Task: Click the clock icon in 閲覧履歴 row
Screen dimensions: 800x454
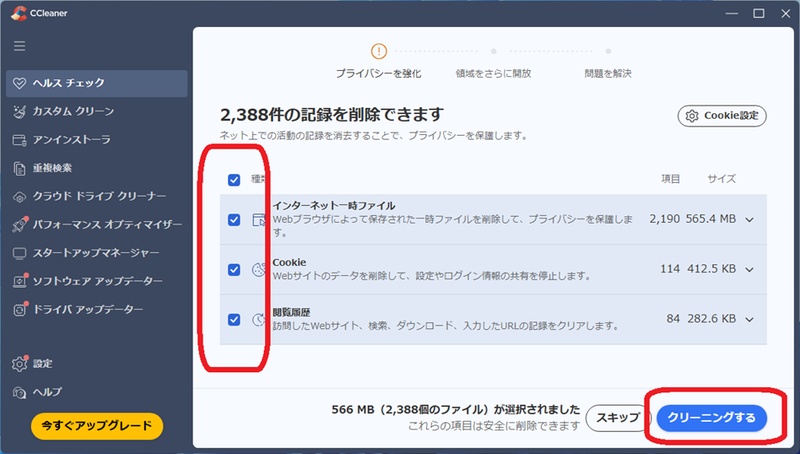Action: point(259,320)
